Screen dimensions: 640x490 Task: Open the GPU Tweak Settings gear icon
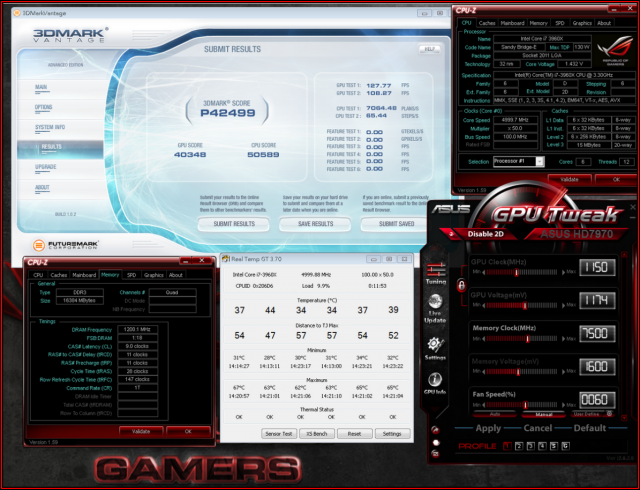click(435, 349)
